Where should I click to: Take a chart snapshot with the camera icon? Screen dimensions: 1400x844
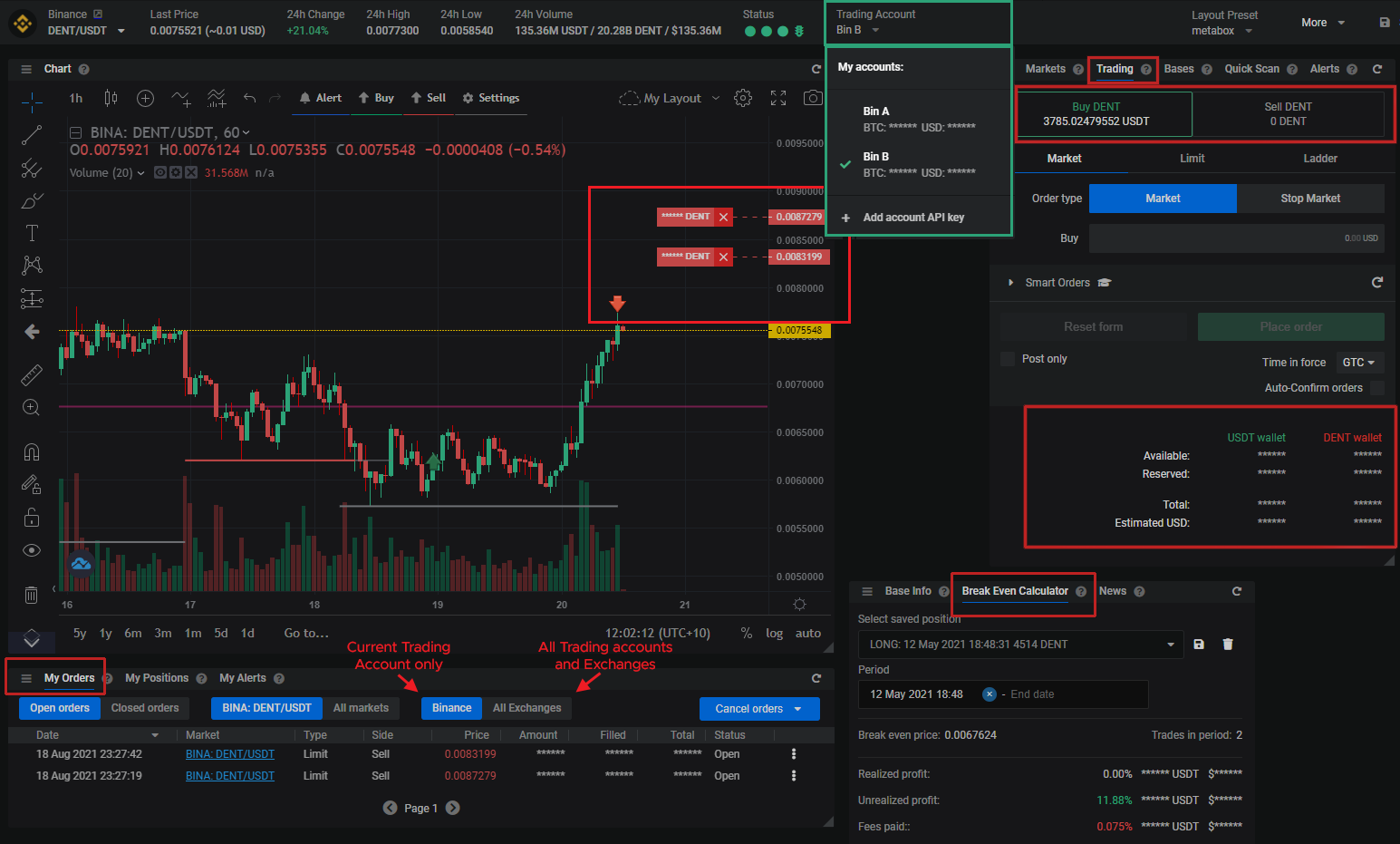[x=813, y=98]
